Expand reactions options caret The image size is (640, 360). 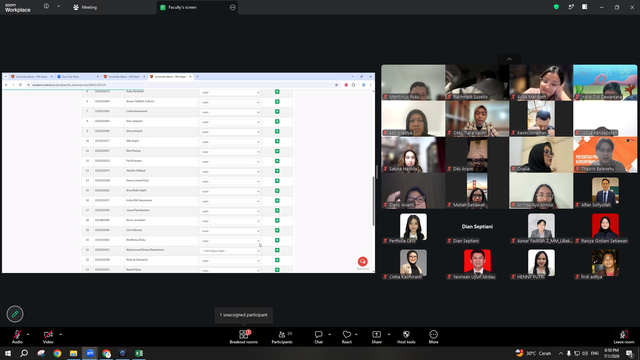356,334
